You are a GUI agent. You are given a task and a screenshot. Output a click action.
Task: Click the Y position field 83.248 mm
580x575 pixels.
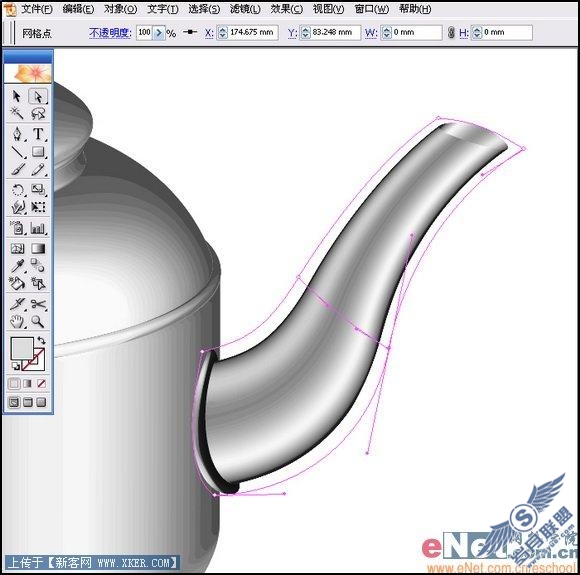coord(335,33)
